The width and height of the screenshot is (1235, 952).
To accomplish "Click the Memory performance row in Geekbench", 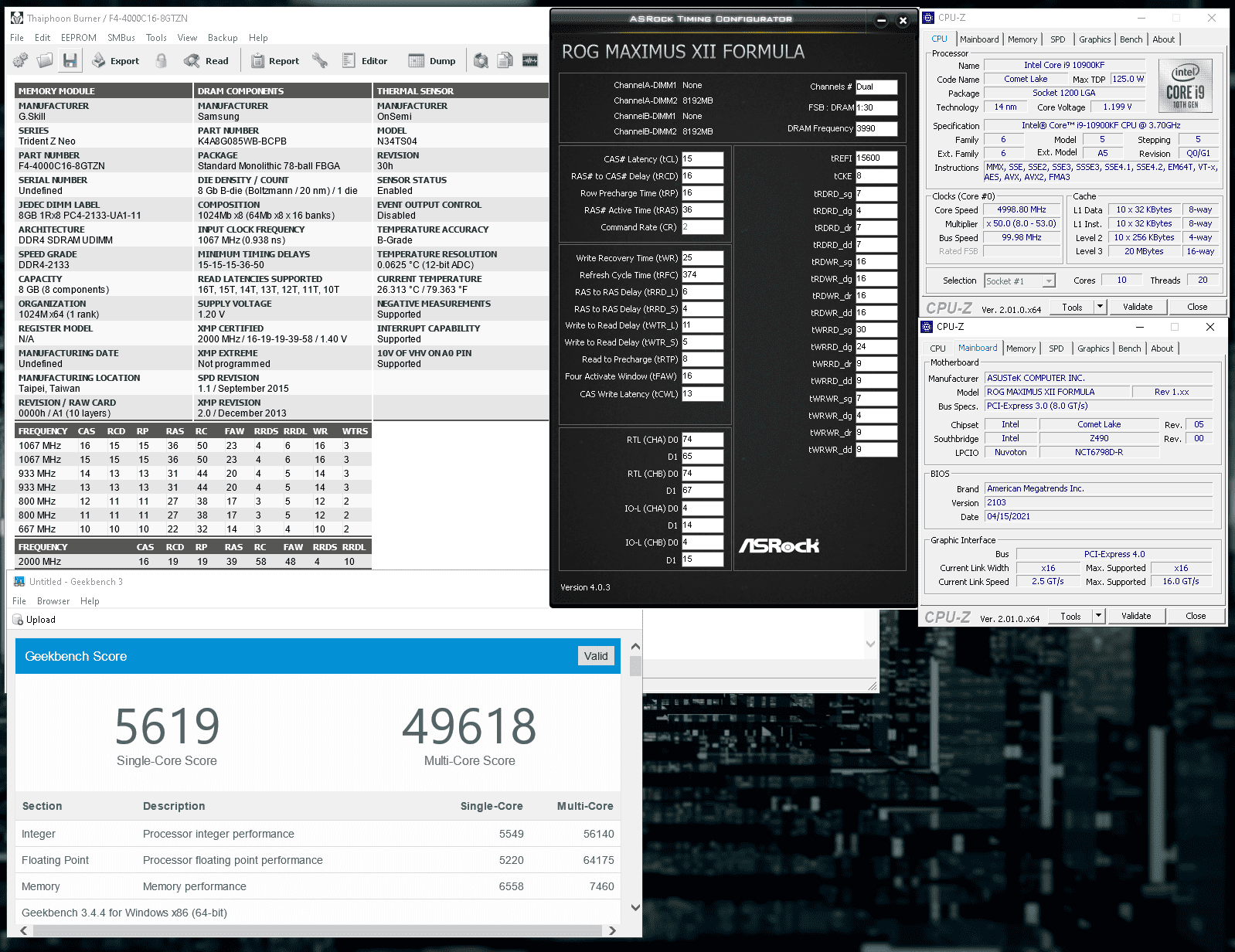I will click(318, 886).
